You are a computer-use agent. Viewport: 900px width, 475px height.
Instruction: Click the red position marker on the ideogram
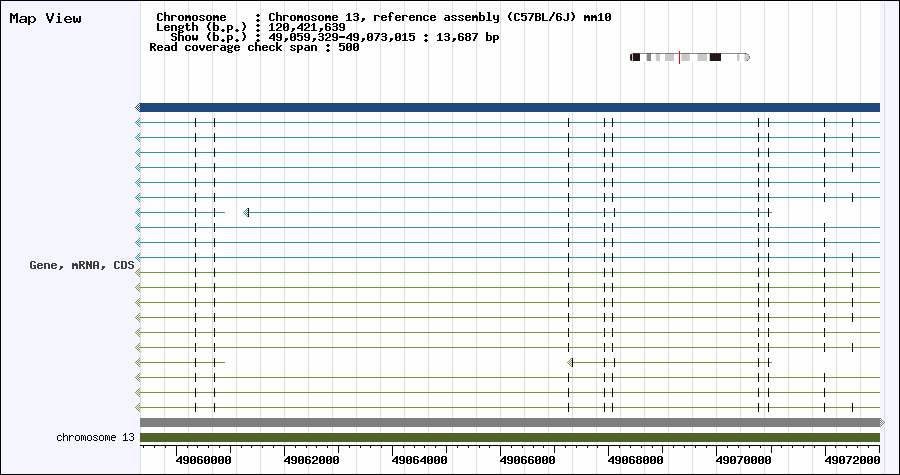click(679, 57)
